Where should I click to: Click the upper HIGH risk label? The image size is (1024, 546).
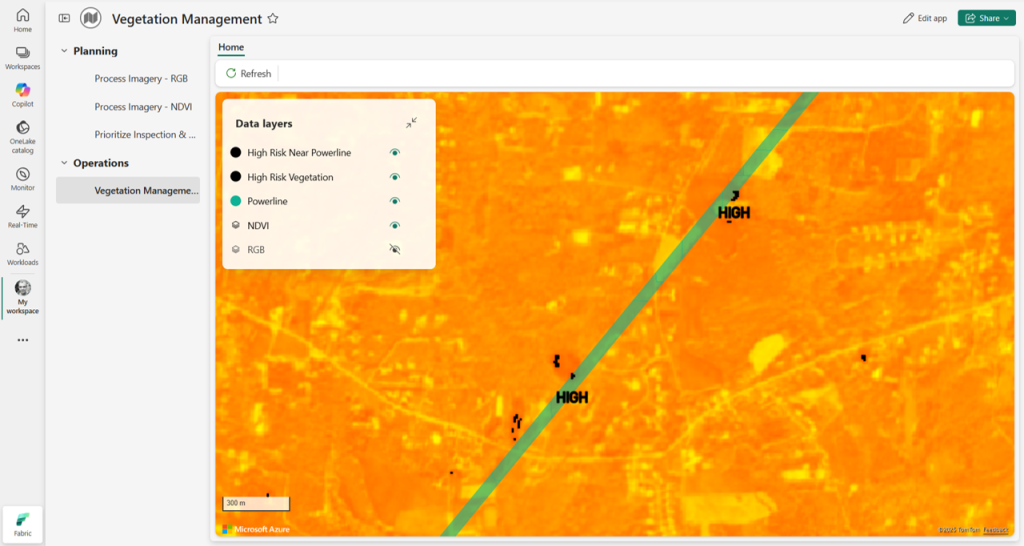coord(733,213)
